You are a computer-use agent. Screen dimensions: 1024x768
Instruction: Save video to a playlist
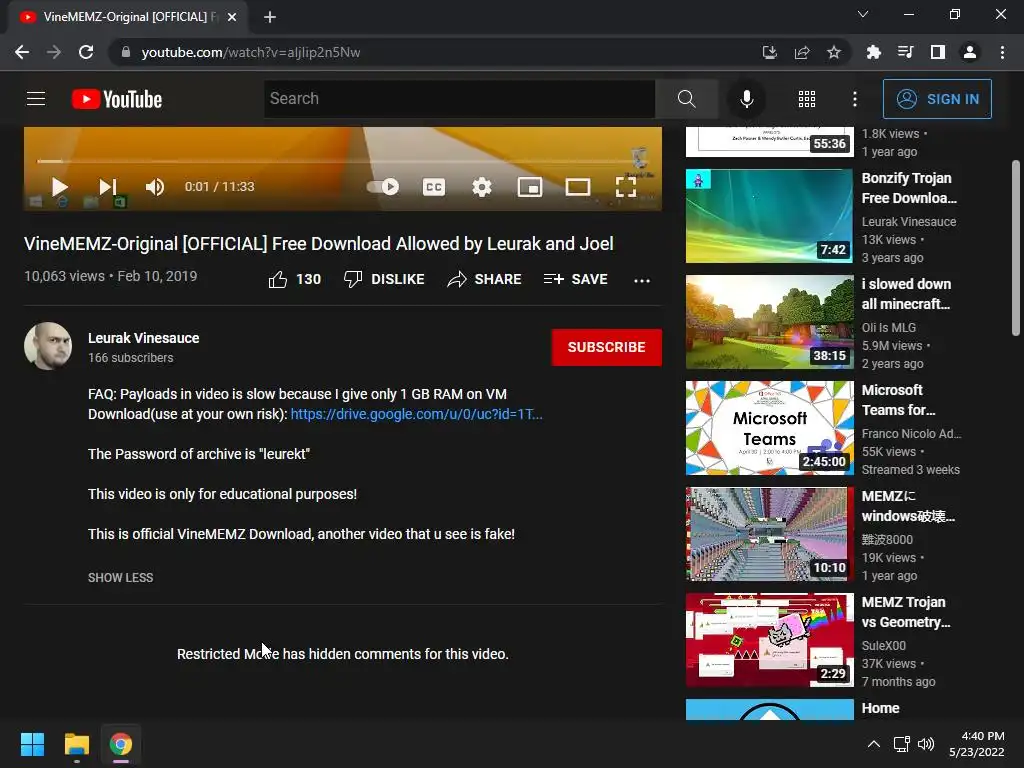pos(575,280)
